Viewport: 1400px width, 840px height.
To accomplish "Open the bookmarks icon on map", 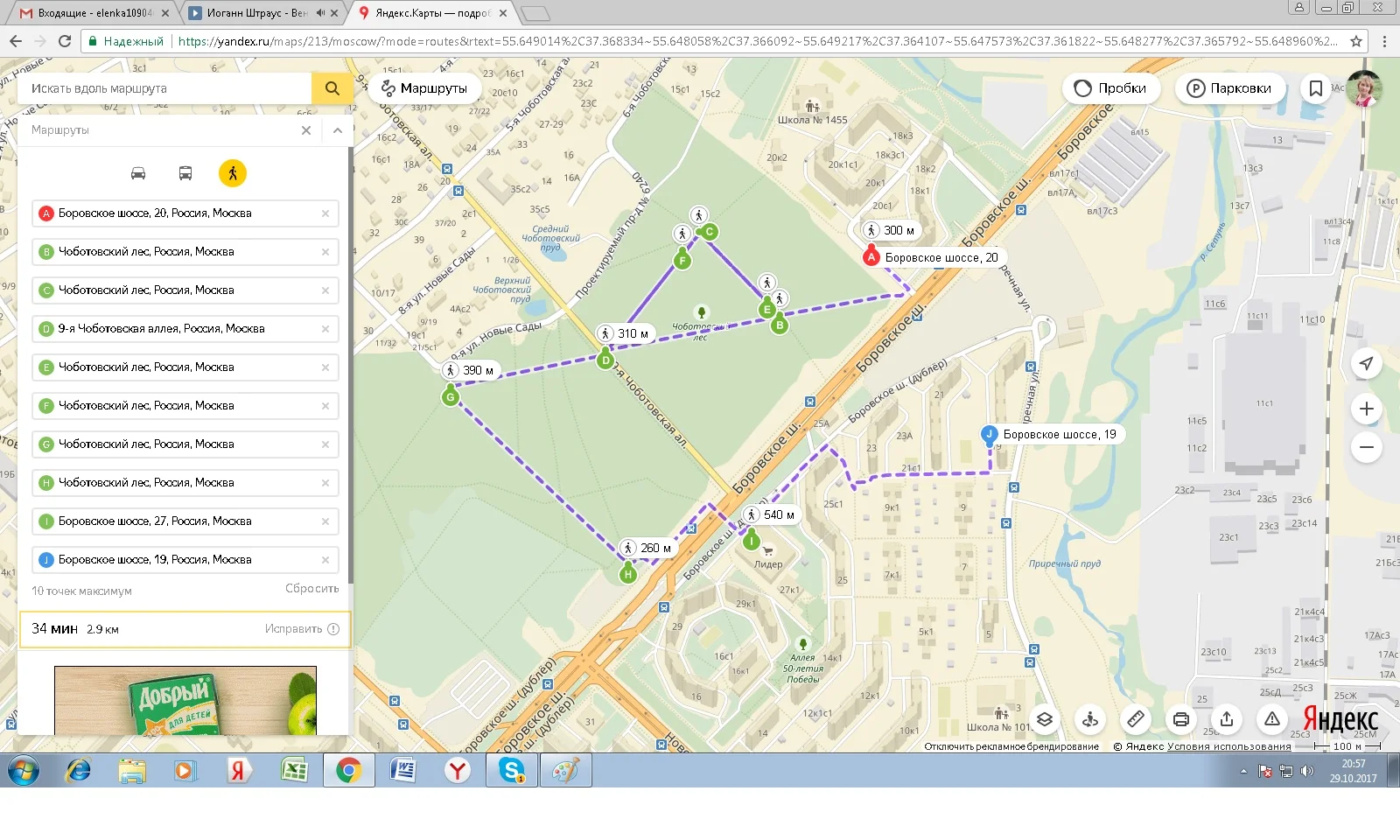I will click(x=1315, y=88).
